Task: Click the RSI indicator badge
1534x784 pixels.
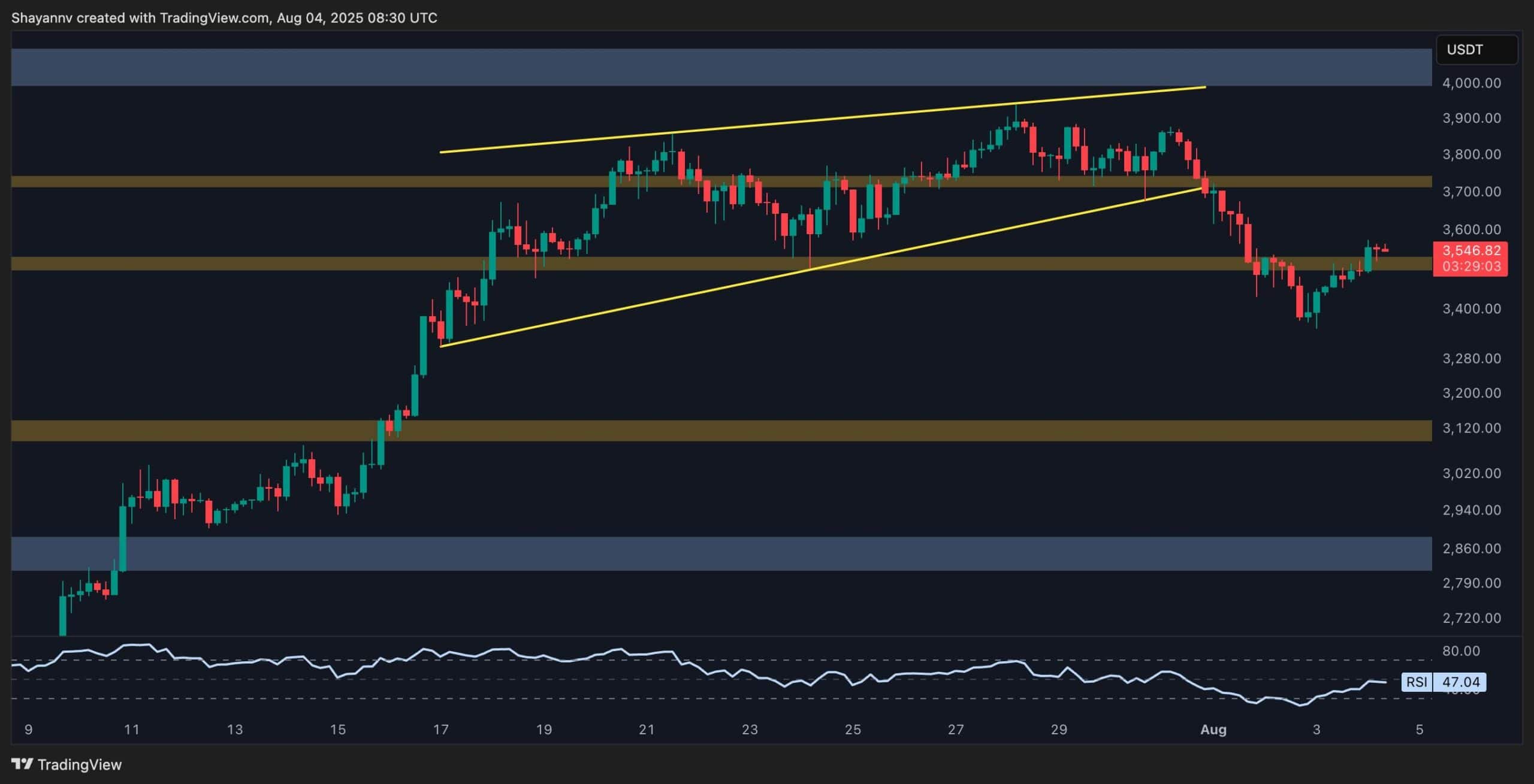Action: [x=1417, y=682]
